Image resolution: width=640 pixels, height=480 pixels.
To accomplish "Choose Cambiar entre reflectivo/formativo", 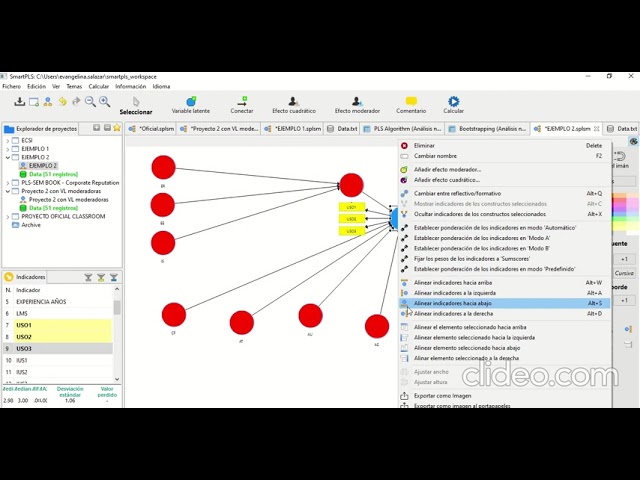I will 504,193.
